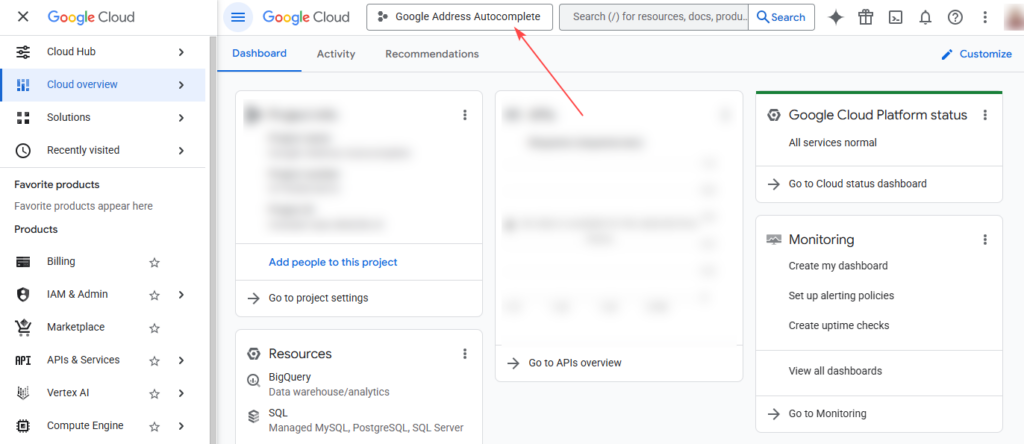
Task: Open the Monitoring card three-dot menu
Action: [x=984, y=240]
